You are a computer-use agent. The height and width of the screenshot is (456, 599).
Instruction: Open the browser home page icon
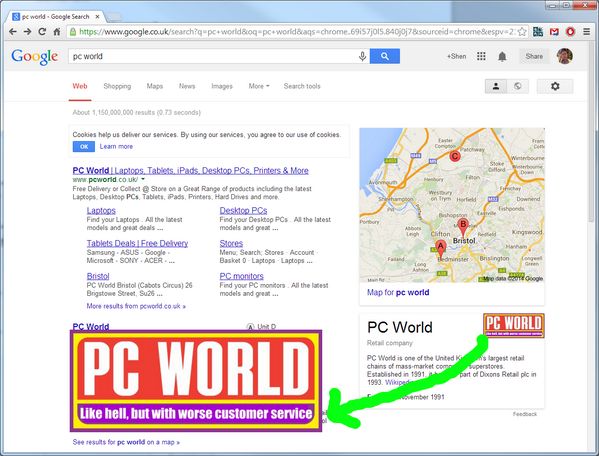click(x=57, y=32)
